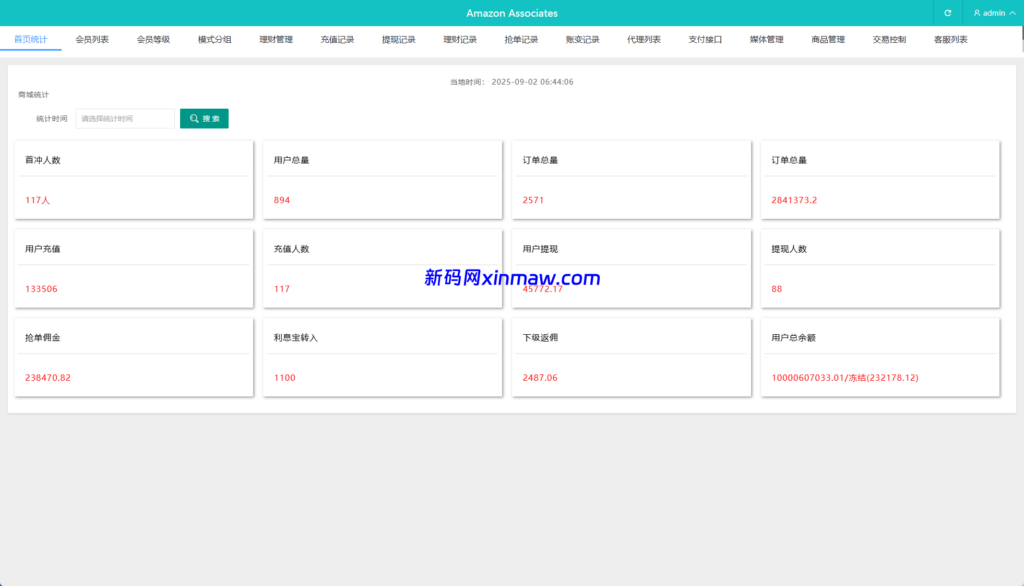The height and width of the screenshot is (586, 1024).
Task: View the 充值记录 recharge records tab
Action: coord(340,39)
